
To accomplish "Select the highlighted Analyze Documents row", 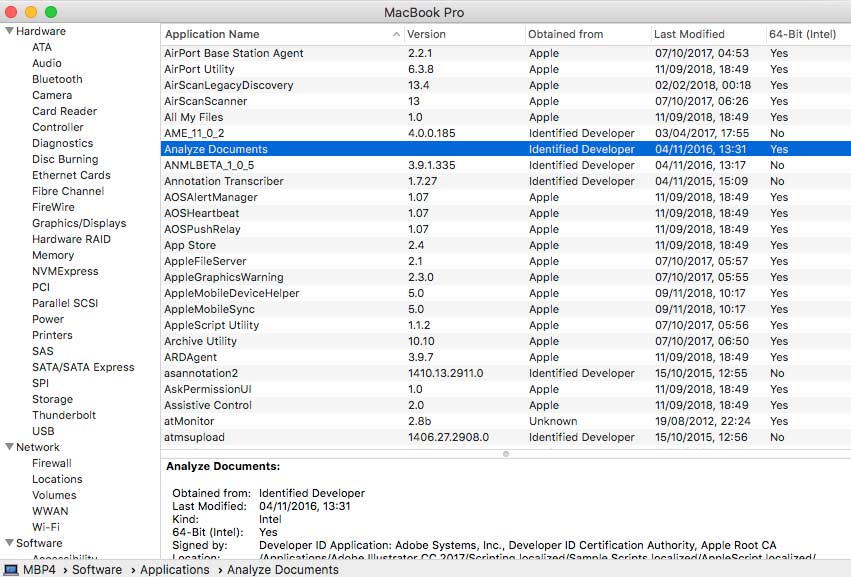I will tap(506, 149).
